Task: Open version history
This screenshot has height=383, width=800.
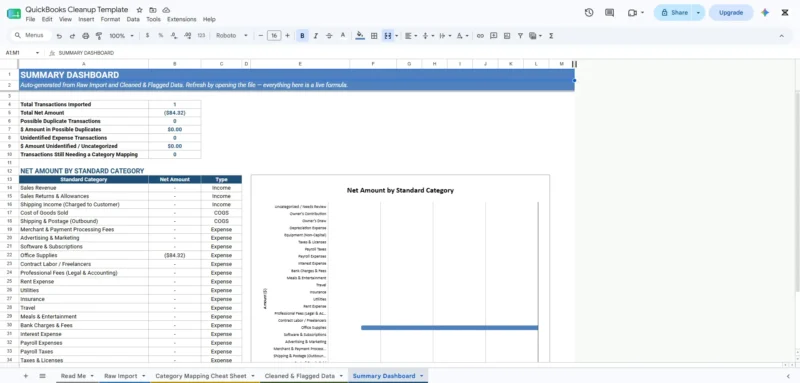Action: pos(589,13)
